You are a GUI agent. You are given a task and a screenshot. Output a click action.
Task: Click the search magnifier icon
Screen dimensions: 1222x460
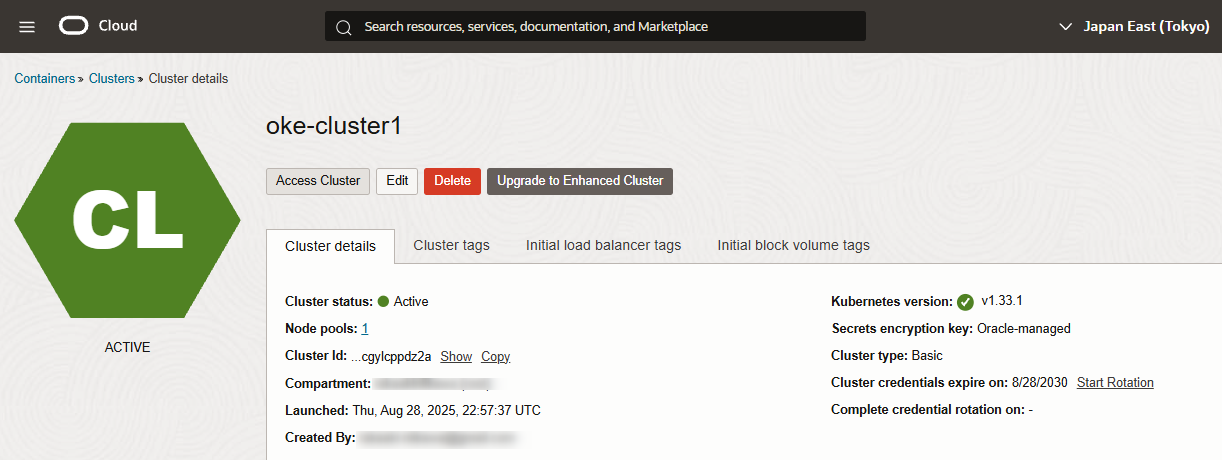tap(344, 27)
